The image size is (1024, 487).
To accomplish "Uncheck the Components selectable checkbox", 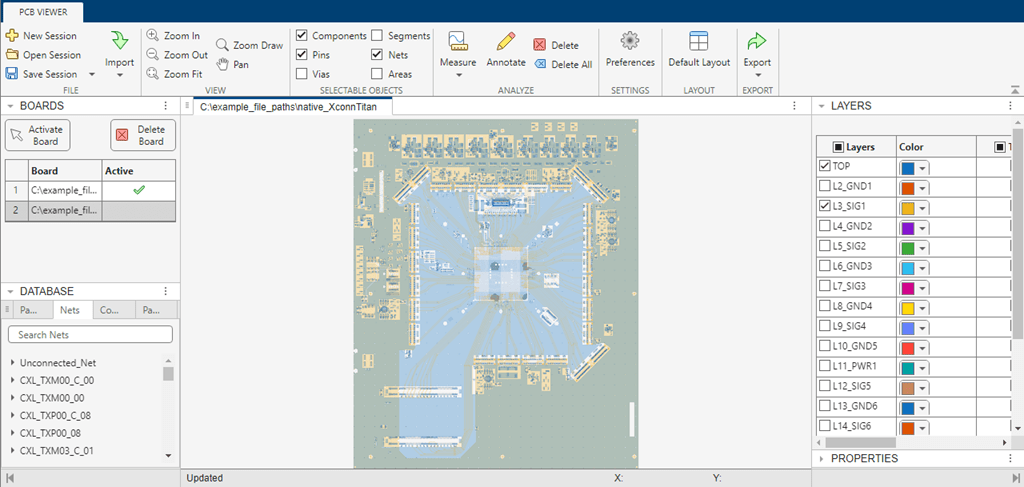I will tap(303, 36).
